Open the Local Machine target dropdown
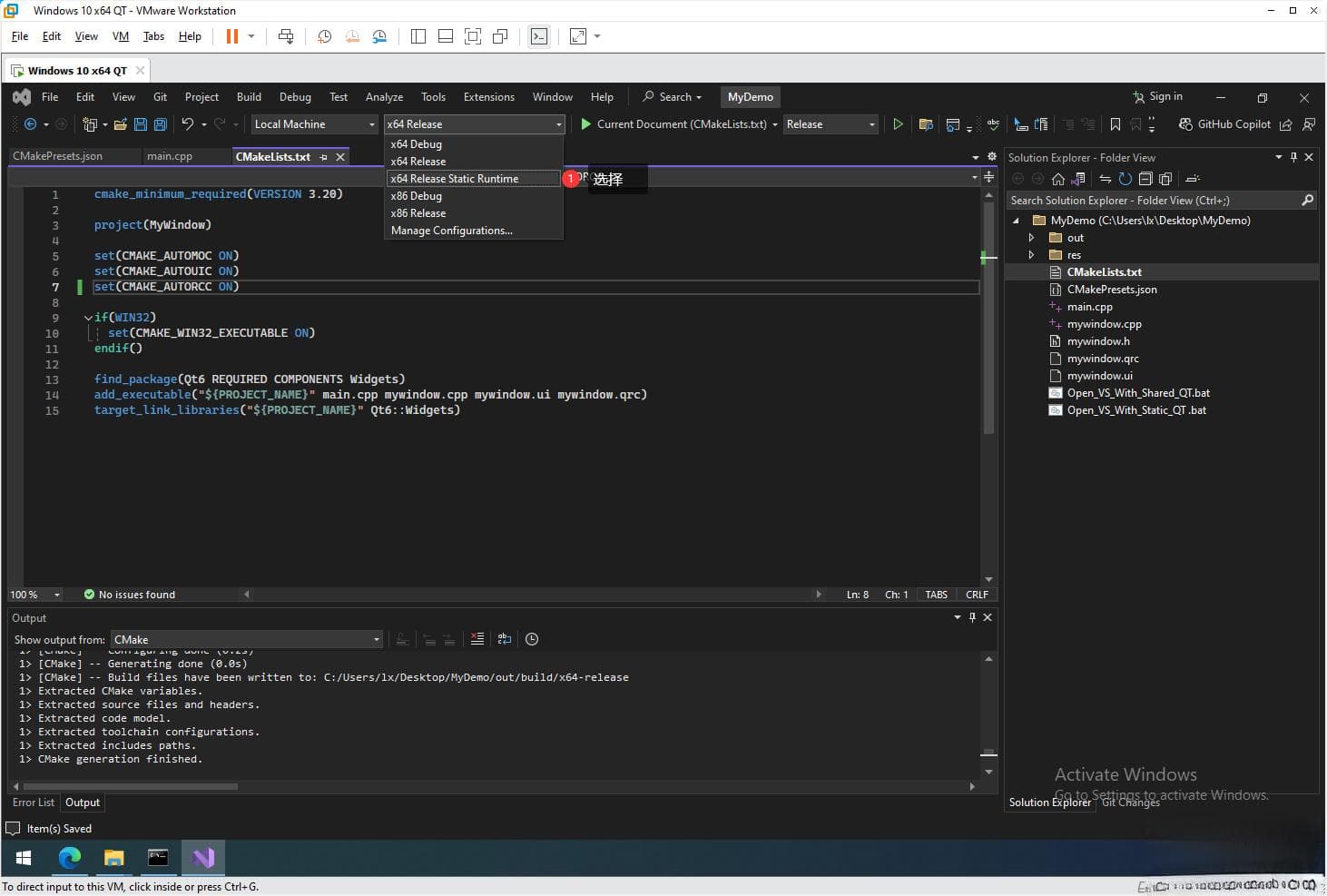 [314, 124]
